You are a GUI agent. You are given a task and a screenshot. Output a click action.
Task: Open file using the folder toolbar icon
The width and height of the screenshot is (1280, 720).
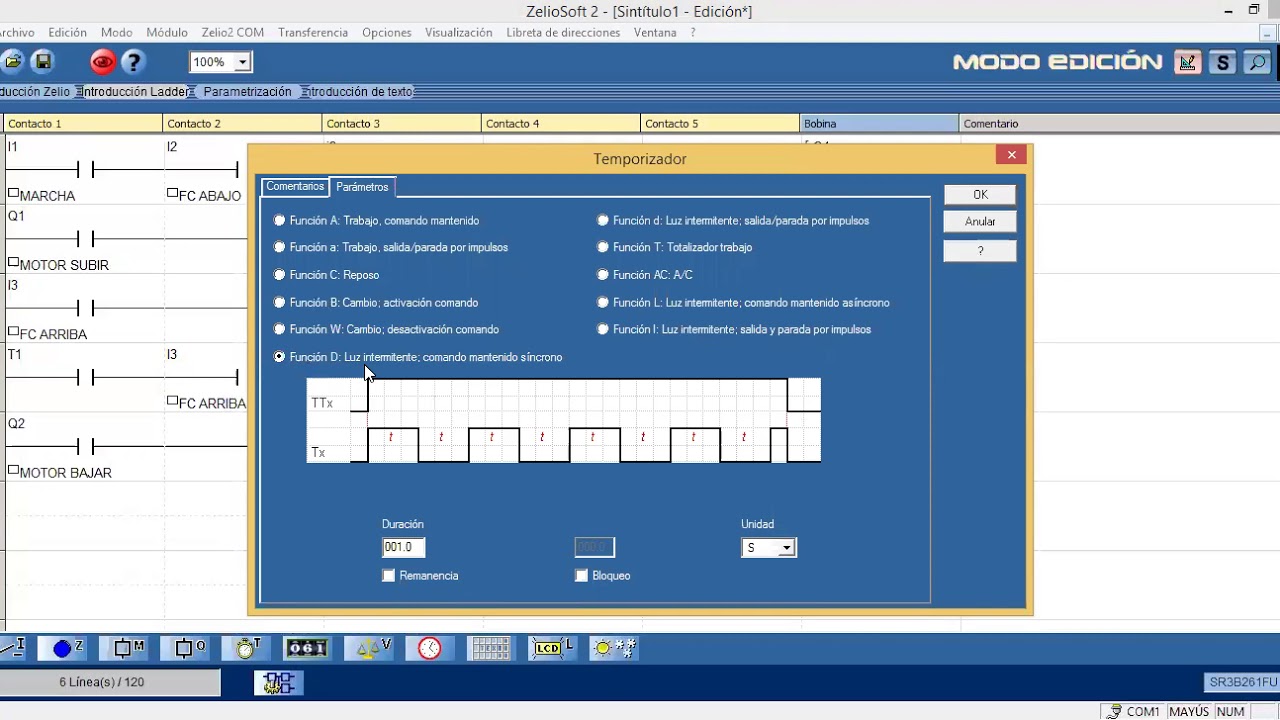click(x=12, y=62)
